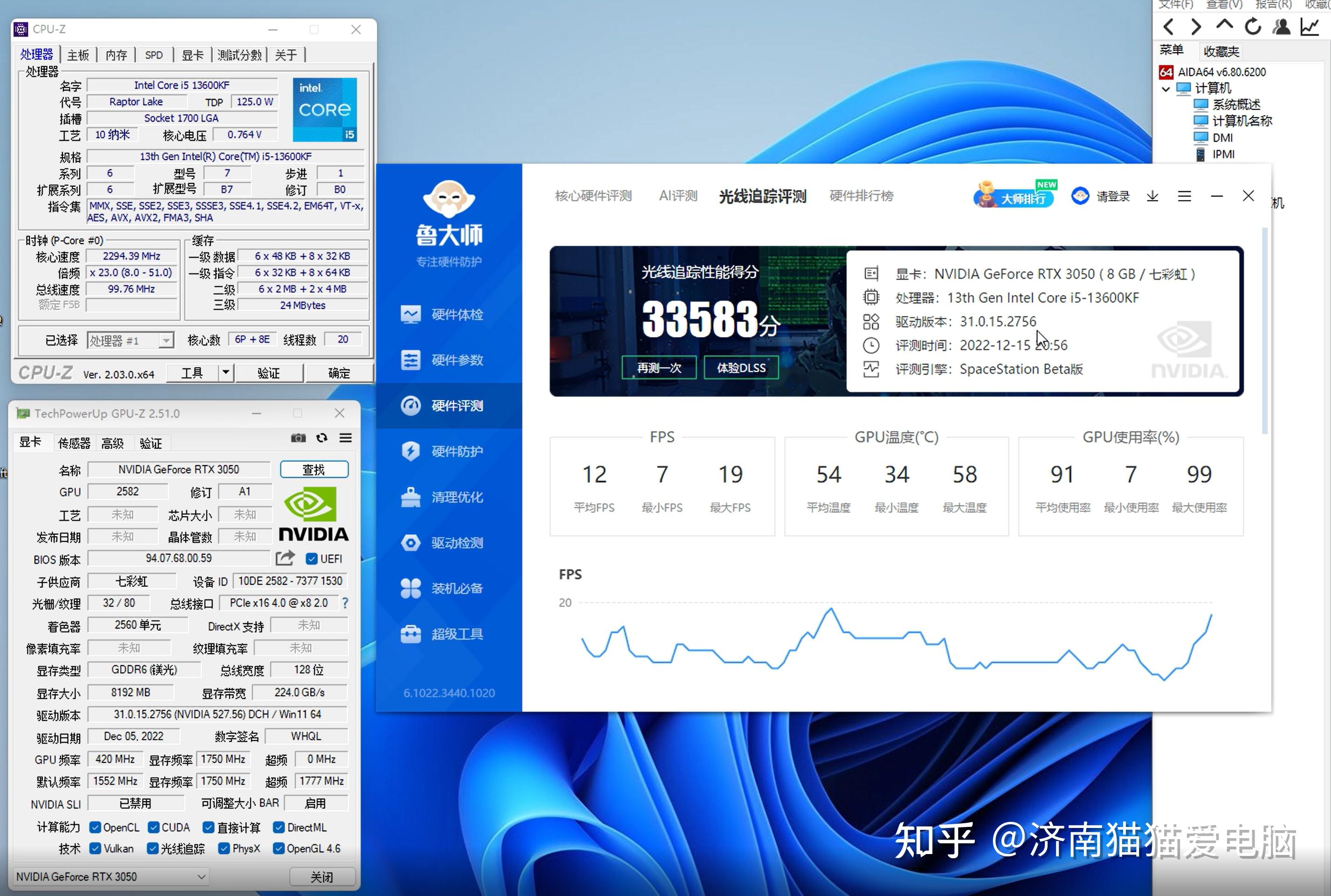Open 硬件体检 in Ludashi sidebar
The image size is (1331, 896).
448,314
